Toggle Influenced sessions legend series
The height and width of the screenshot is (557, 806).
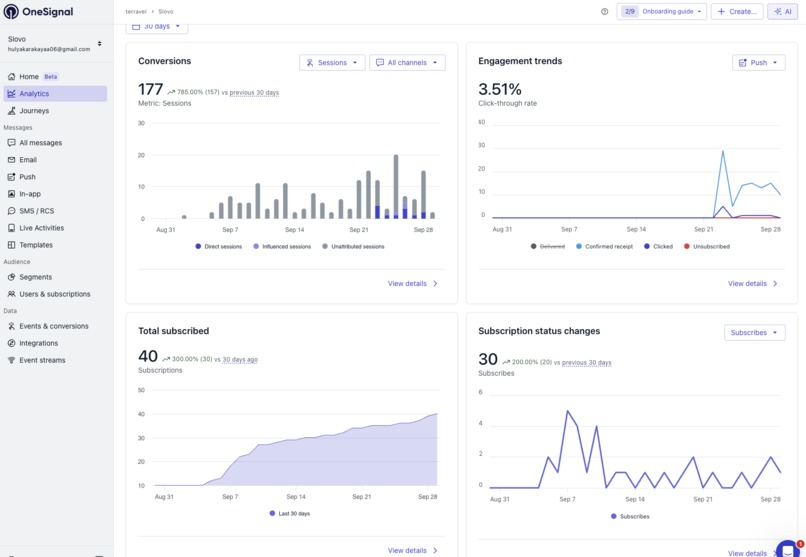click(x=282, y=247)
